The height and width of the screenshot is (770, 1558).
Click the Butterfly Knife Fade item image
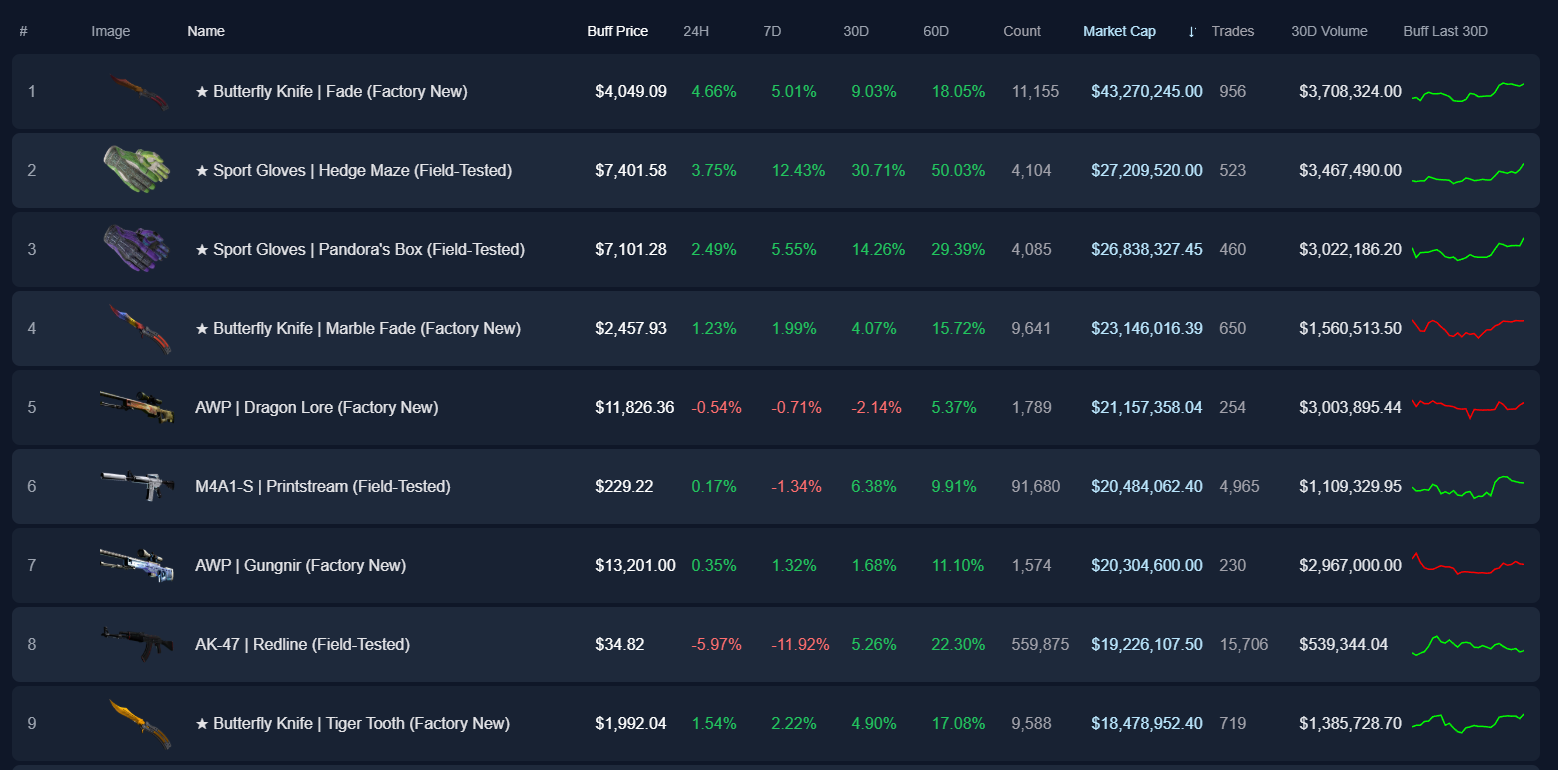139,92
